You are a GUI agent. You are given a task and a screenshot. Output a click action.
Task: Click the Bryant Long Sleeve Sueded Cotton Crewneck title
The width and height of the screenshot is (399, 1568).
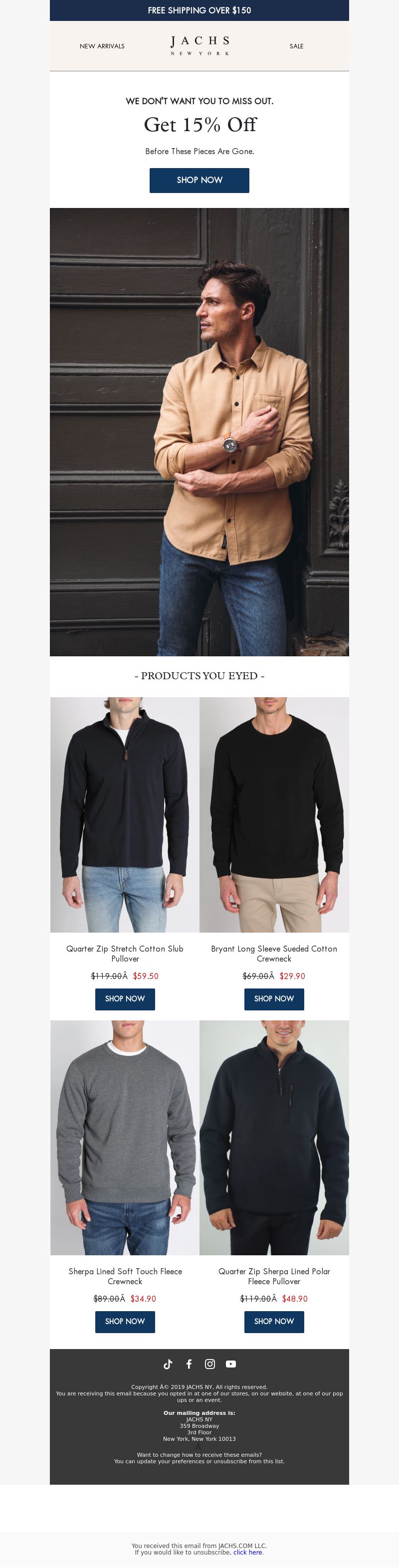tap(274, 953)
